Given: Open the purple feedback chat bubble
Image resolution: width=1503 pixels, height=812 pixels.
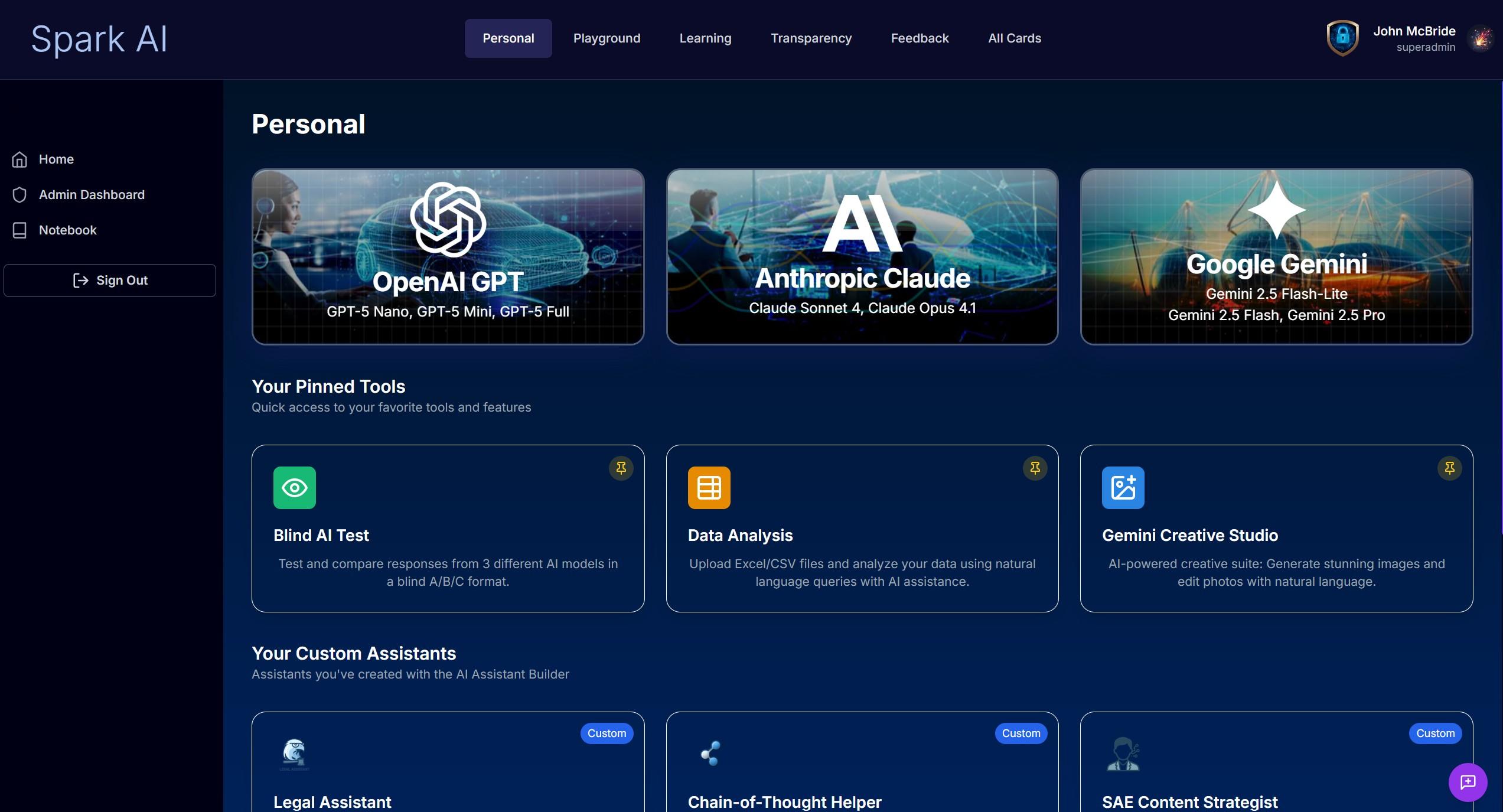Looking at the screenshot, I should click(x=1468, y=782).
